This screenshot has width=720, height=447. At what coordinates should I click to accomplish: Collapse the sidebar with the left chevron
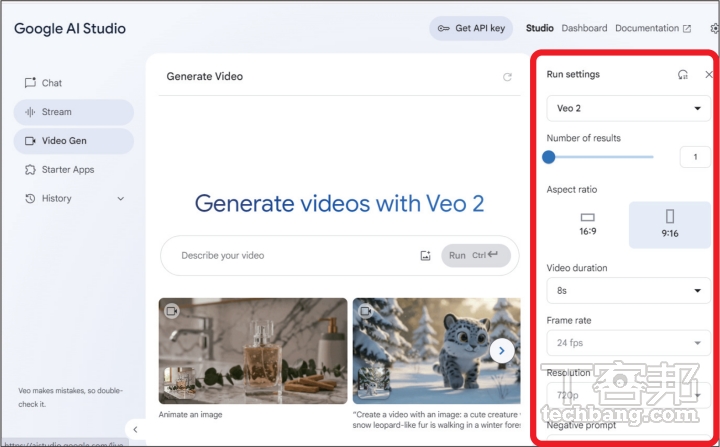(x=135, y=430)
